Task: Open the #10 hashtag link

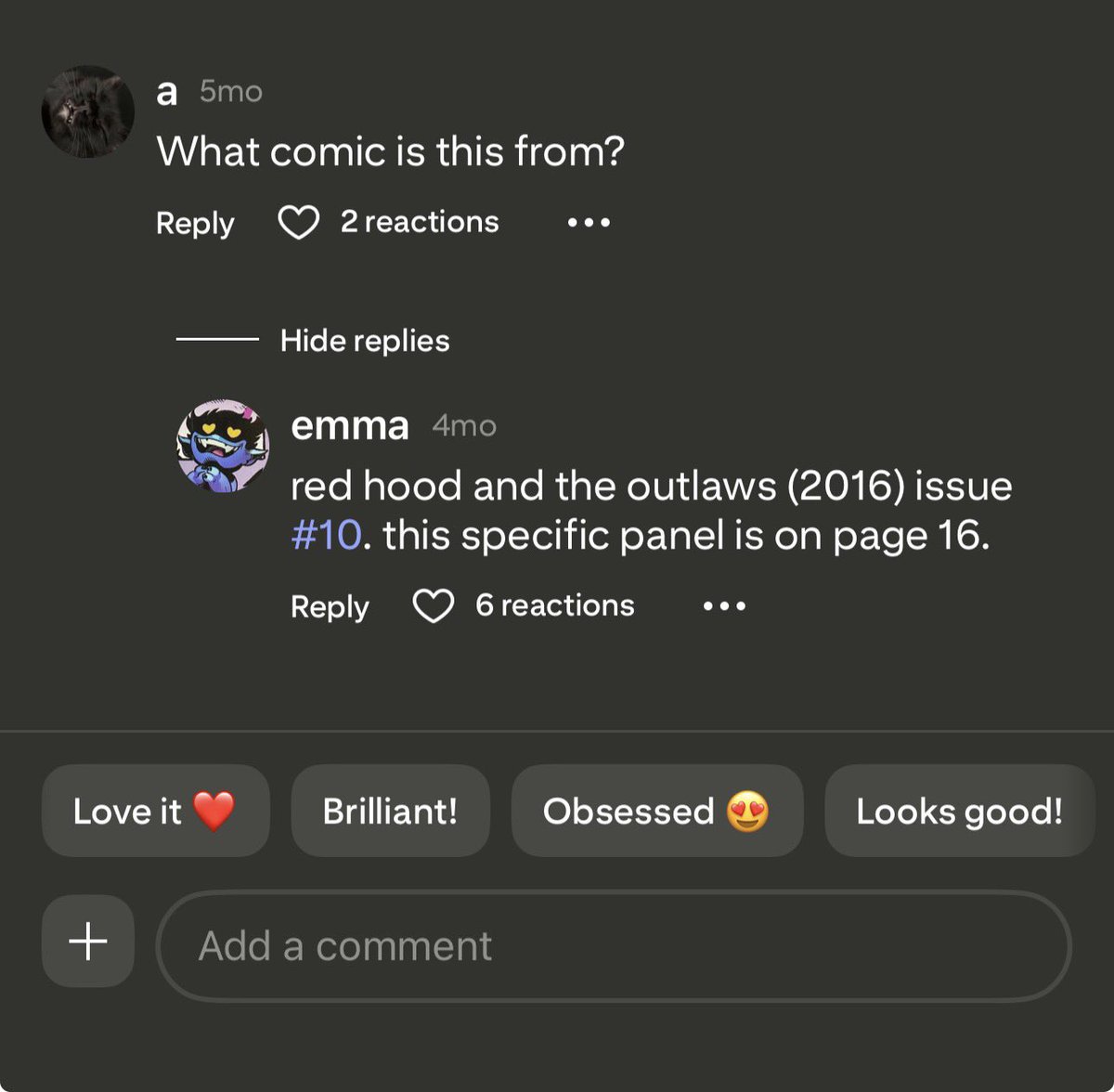Action: [x=326, y=536]
